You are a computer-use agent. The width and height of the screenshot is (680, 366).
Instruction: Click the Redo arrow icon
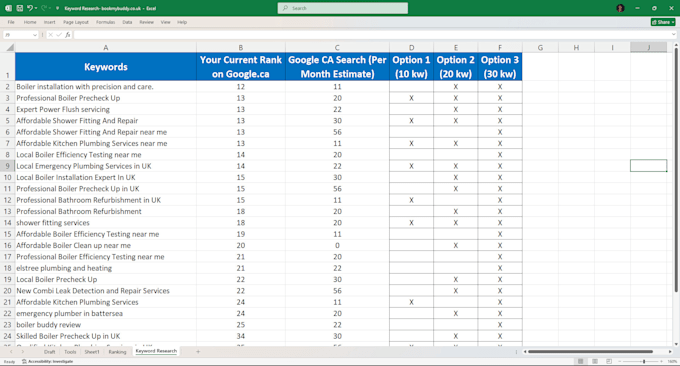[x=43, y=8]
